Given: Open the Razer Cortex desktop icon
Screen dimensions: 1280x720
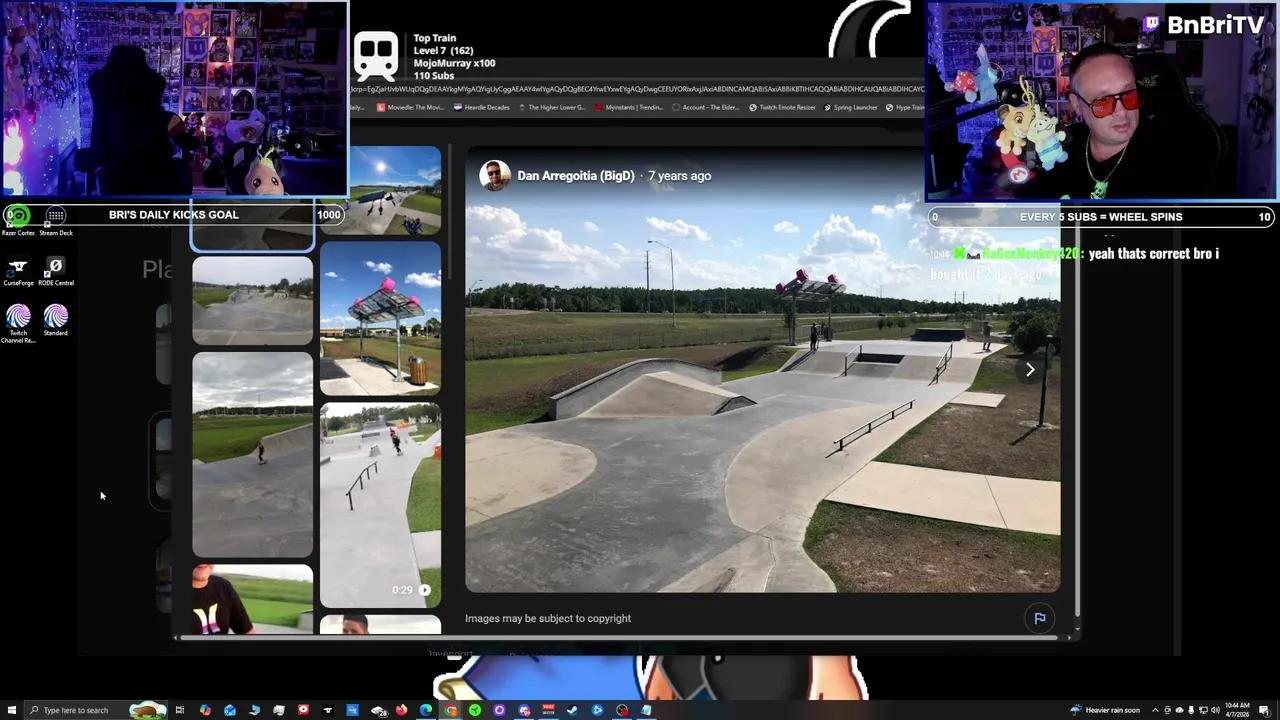Looking at the screenshot, I should tap(18, 220).
